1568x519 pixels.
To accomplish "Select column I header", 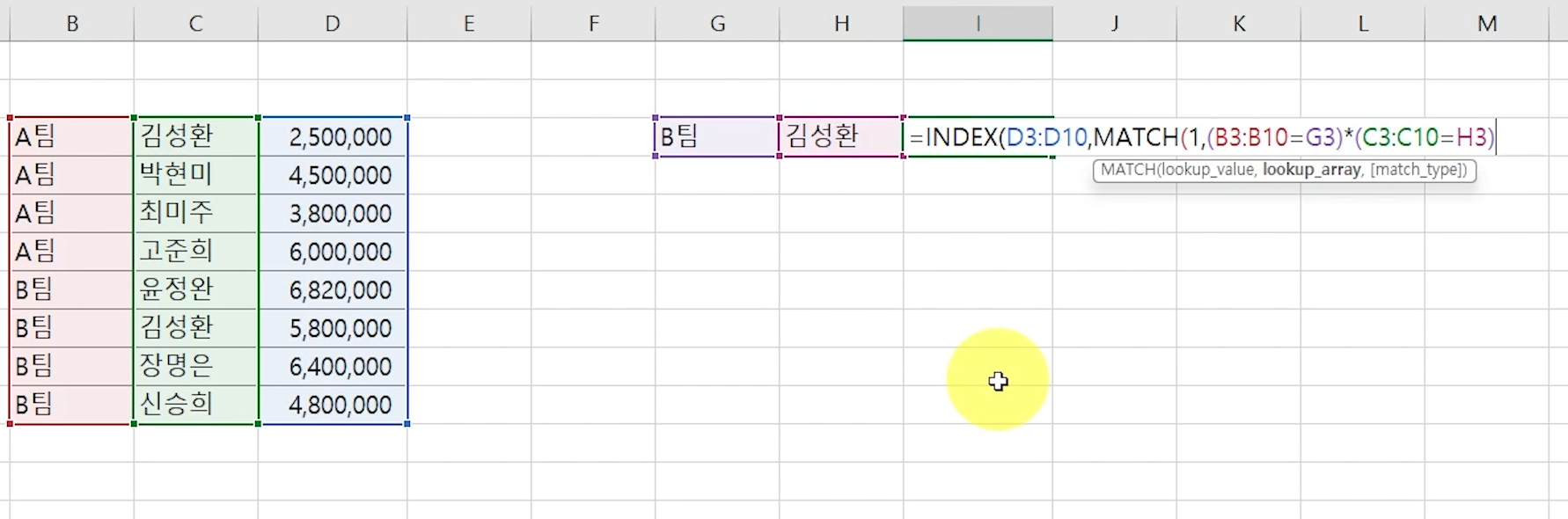I will pos(978,24).
